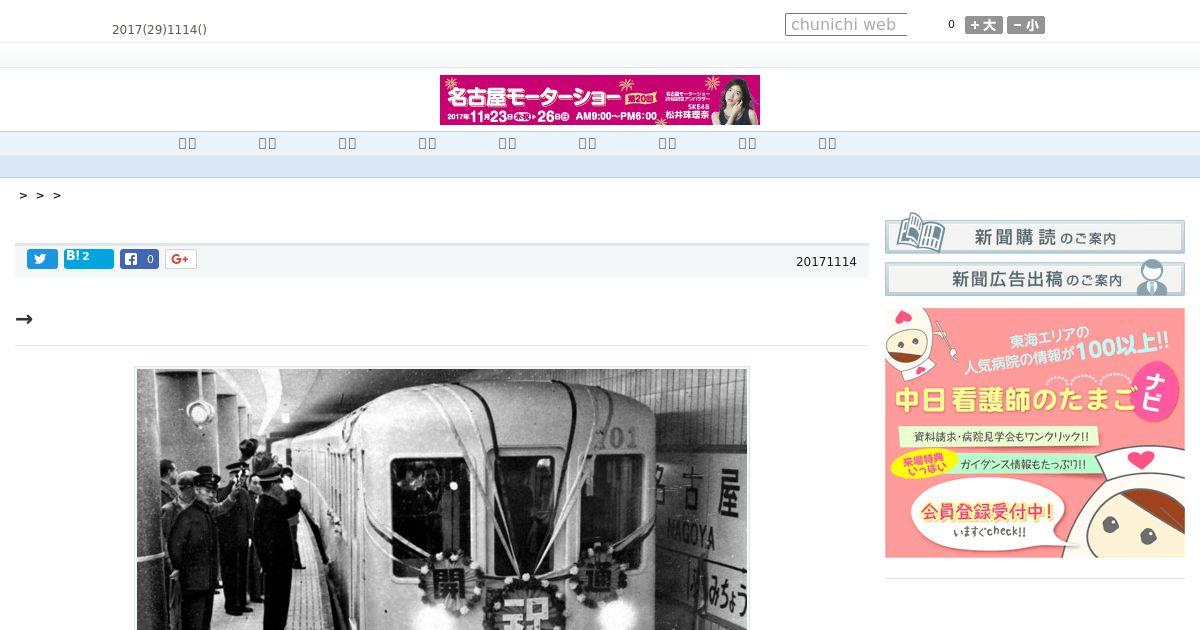
Task: Share article via Twitter bird button
Action: pyautogui.click(x=42, y=259)
